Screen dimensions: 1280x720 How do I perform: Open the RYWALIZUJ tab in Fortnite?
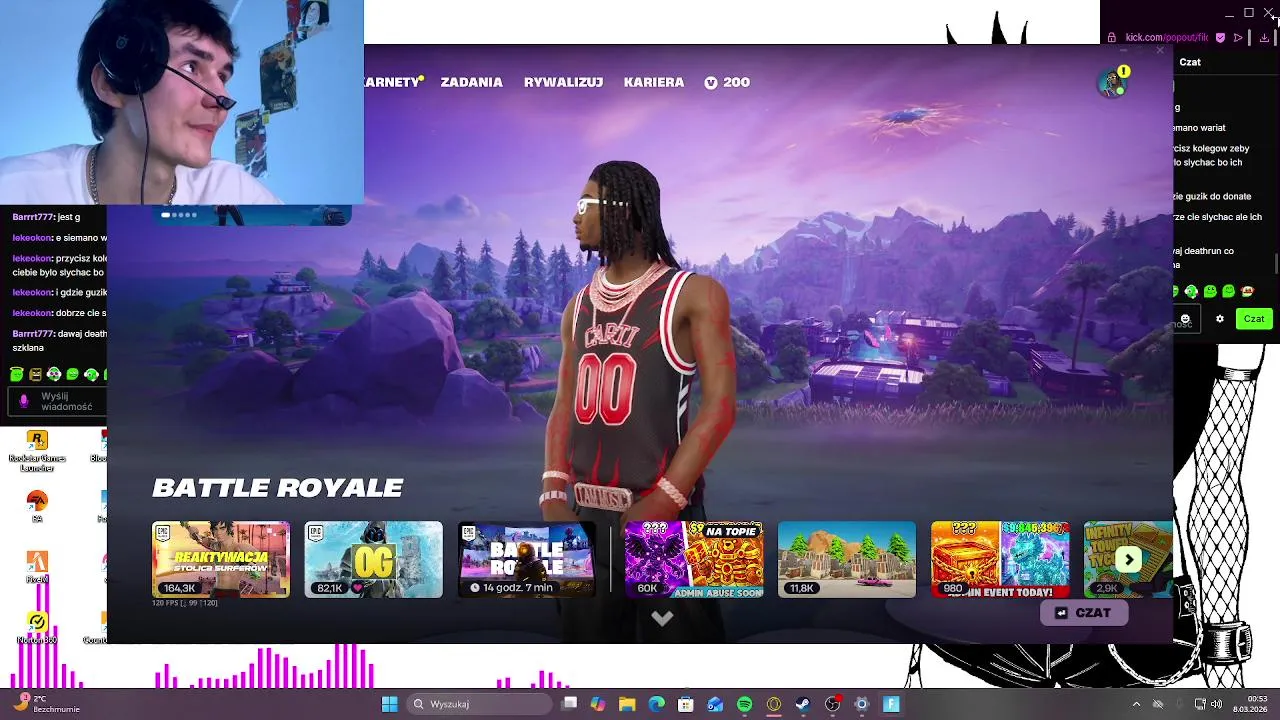[x=563, y=82]
